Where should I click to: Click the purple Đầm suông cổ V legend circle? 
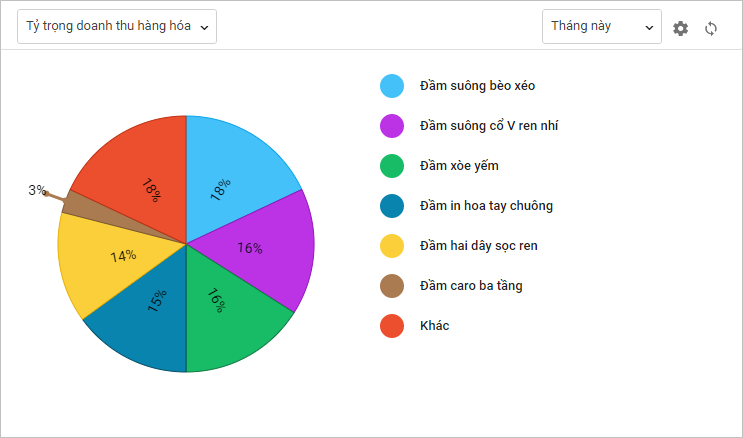point(392,126)
